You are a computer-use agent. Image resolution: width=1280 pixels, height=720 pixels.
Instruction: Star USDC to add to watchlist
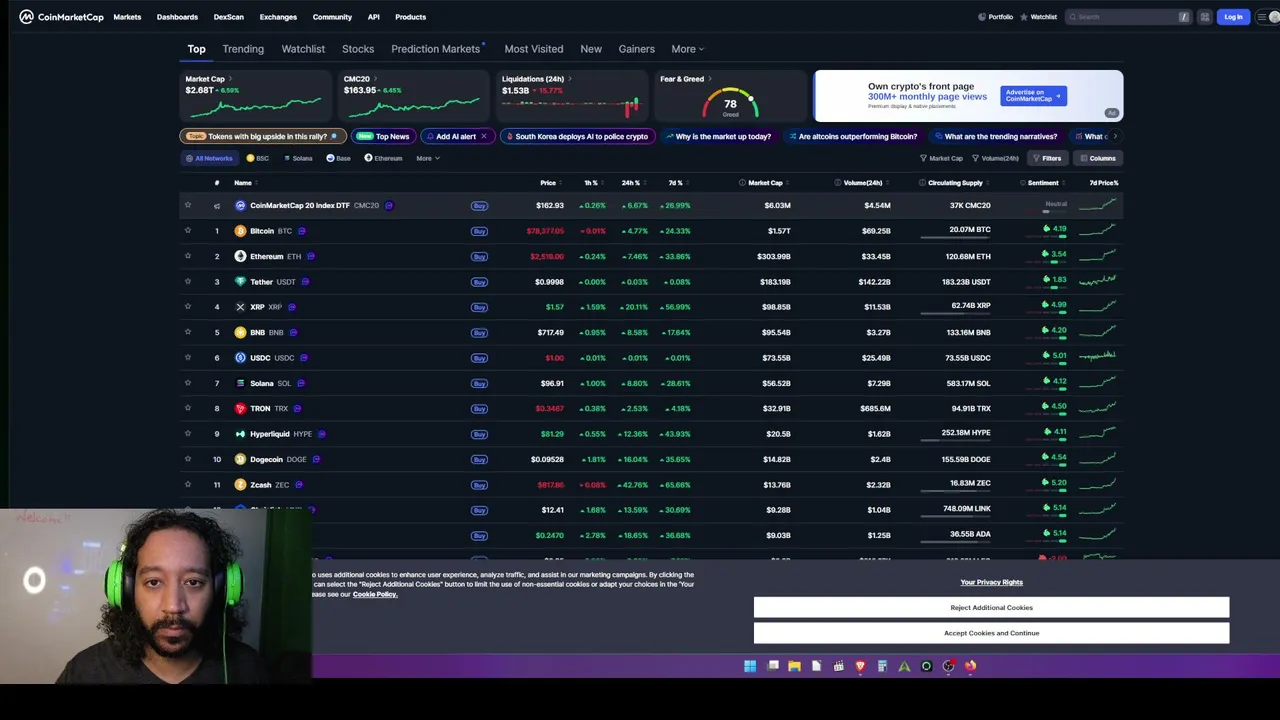(187, 358)
